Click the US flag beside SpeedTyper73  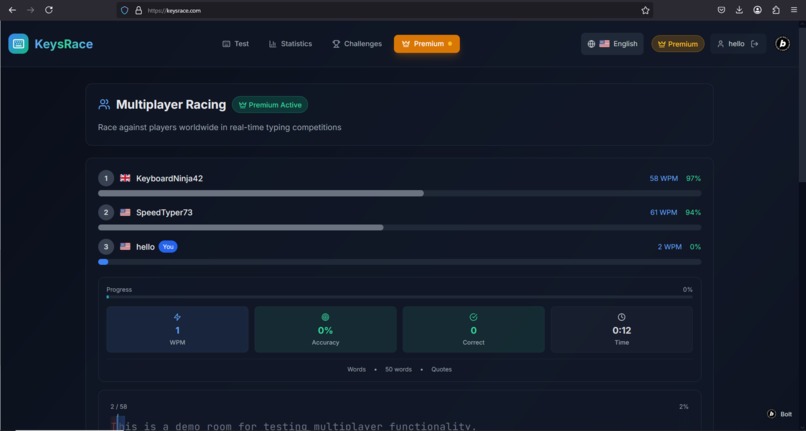(x=125, y=212)
